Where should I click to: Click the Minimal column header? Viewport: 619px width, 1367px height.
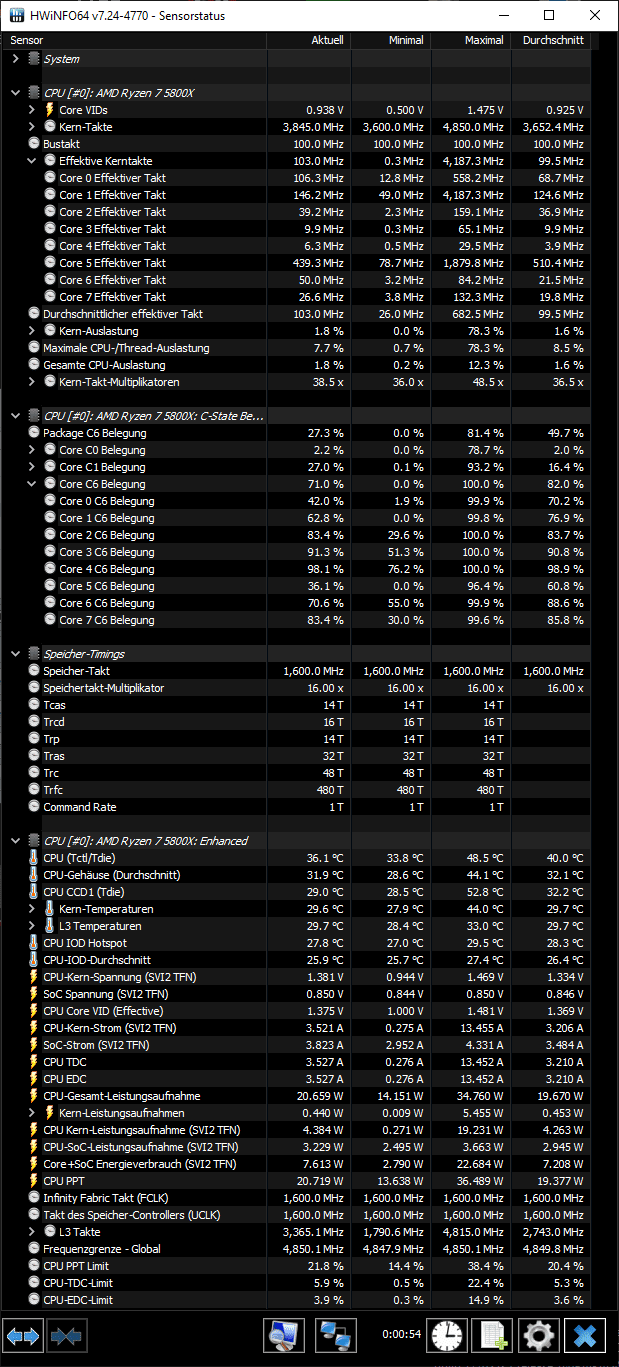pyautogui.click(x=389, y=40)
